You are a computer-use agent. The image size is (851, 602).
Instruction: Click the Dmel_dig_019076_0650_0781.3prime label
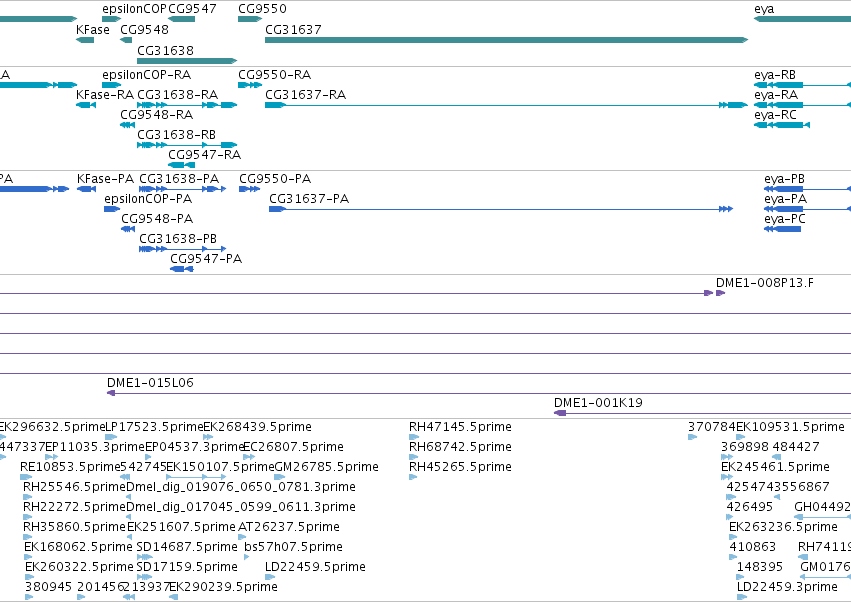click(241, 487)
